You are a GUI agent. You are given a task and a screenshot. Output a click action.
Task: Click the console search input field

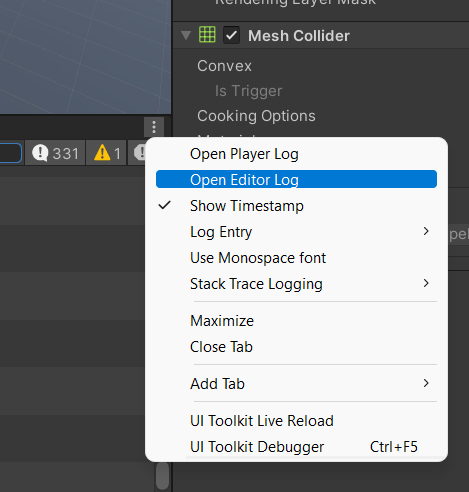click(10, 153)
